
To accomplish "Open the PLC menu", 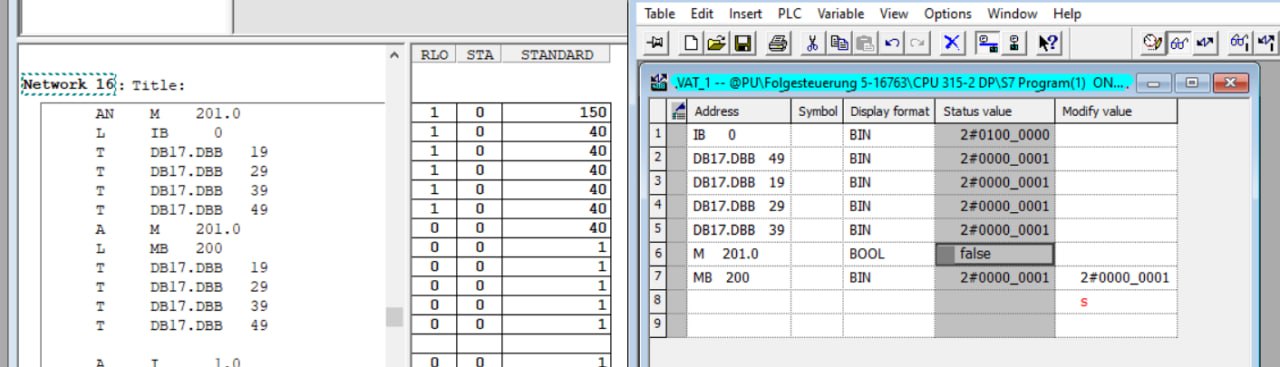I will point(790,14).
